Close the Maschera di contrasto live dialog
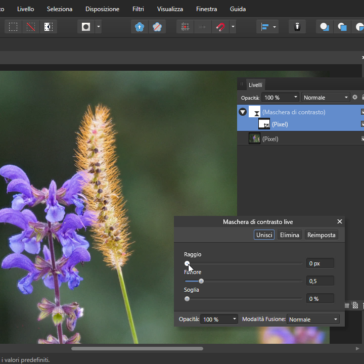This screenshot has height=364, width=364. [x=340, y=222]
